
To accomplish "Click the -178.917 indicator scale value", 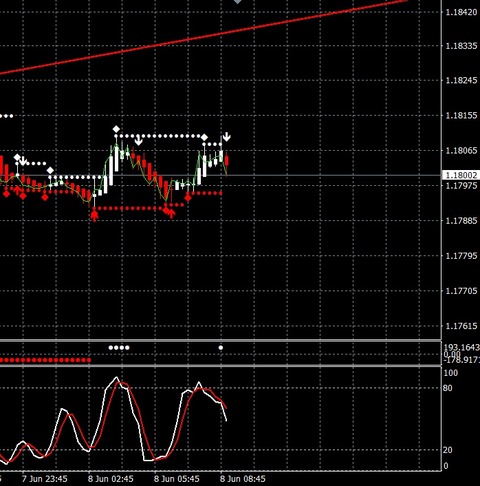I will [x=462, y=360].
